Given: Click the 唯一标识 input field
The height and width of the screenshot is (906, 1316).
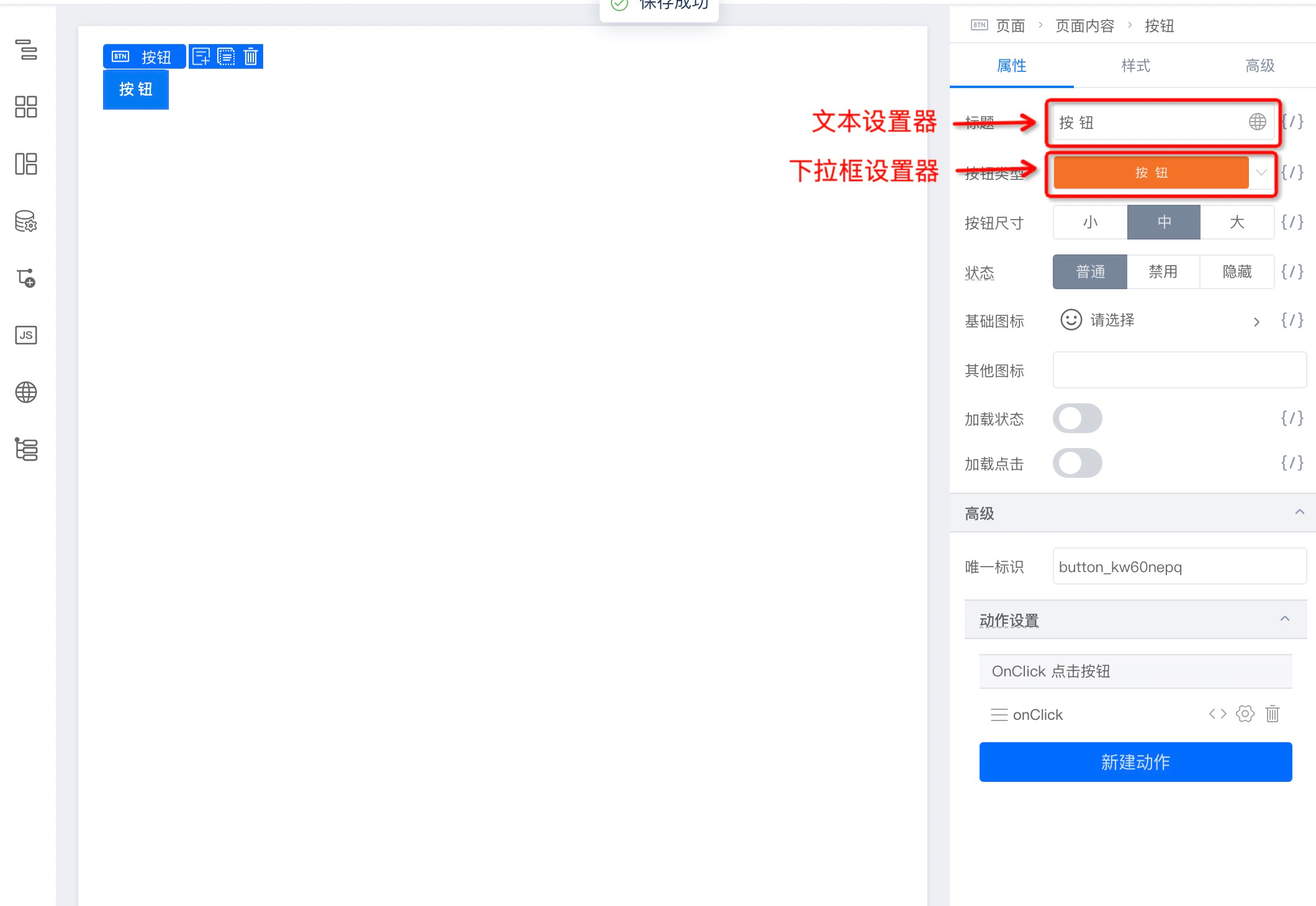Looking at the screenshot, I should [x=1179, y=567].
